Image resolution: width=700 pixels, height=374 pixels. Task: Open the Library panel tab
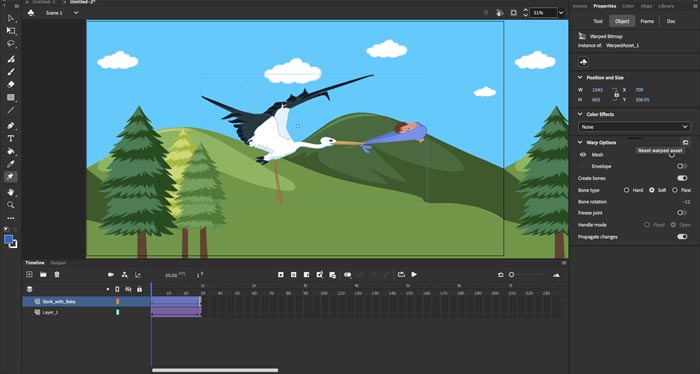(x=666, y=6)
